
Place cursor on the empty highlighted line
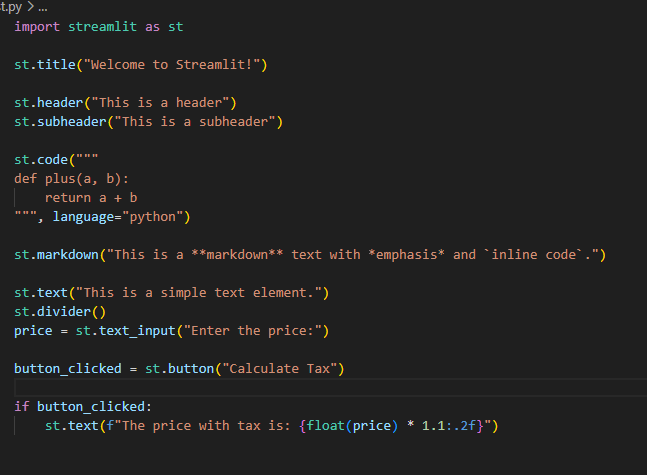330,388
